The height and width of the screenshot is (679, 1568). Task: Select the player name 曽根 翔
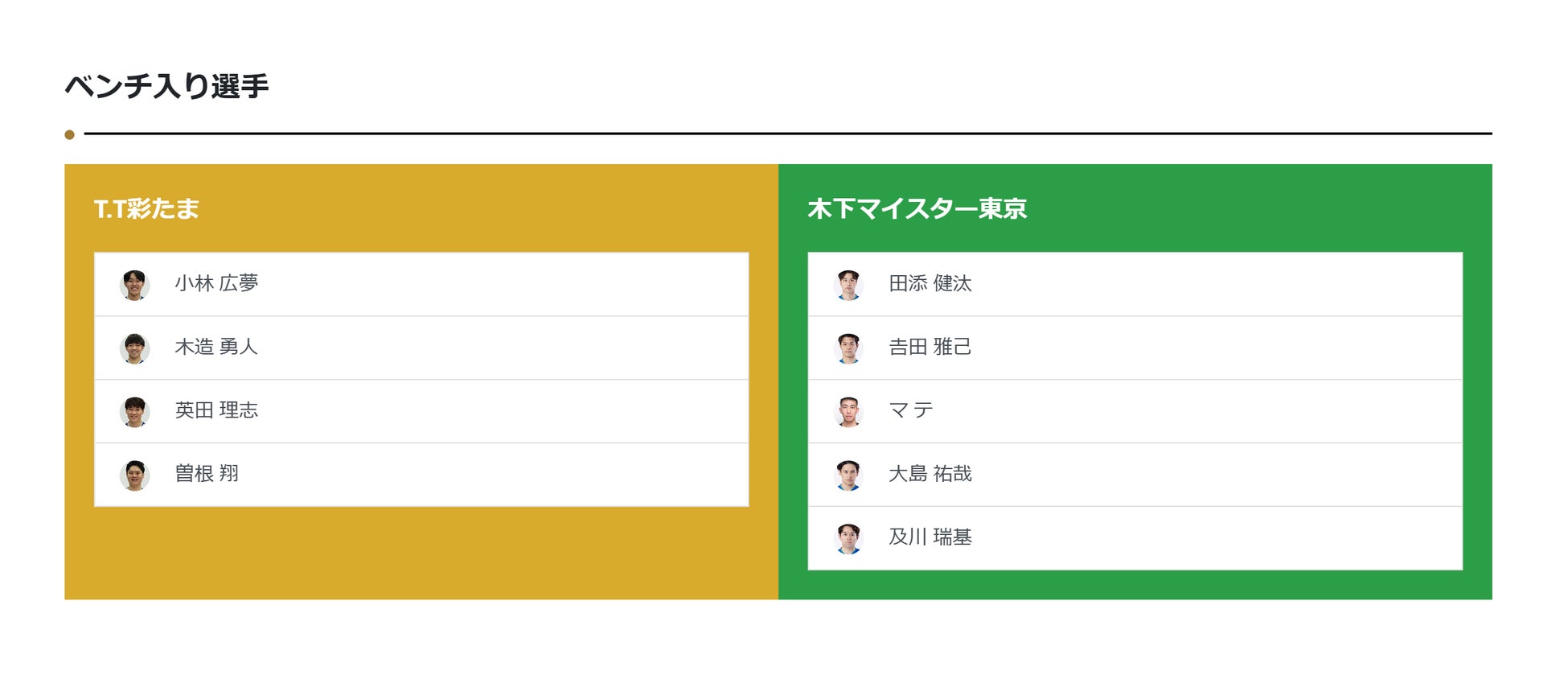pyautogui.click(x=205, y=474)
